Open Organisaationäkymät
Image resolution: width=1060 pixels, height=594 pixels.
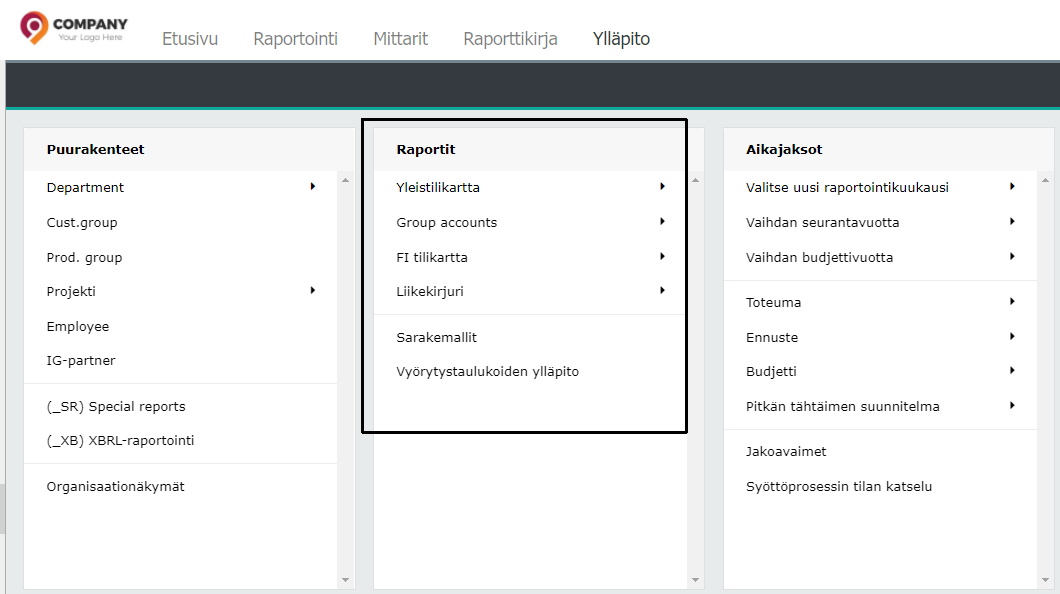pos(115,487)
